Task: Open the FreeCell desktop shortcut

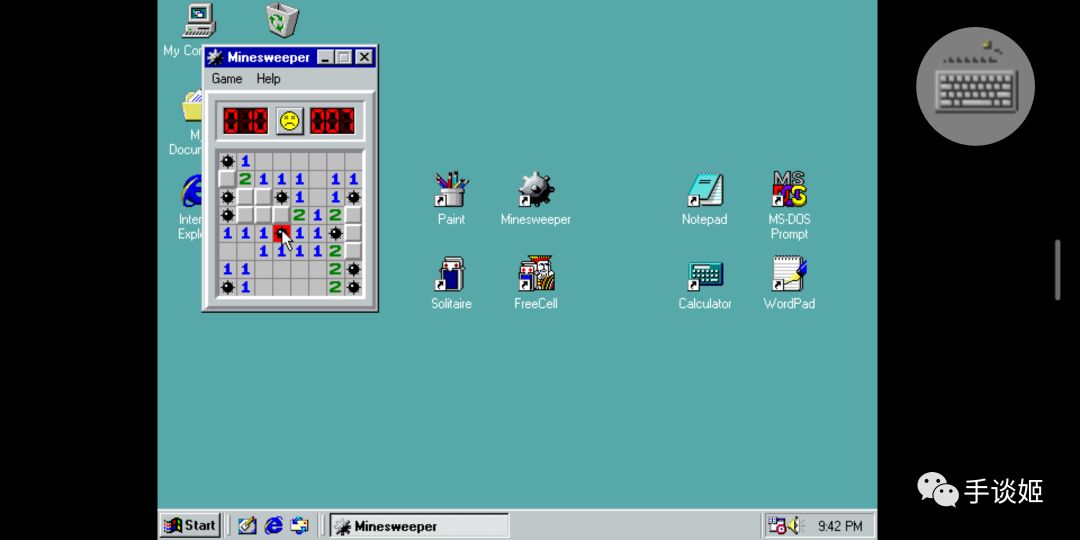Action: point(536,283)
